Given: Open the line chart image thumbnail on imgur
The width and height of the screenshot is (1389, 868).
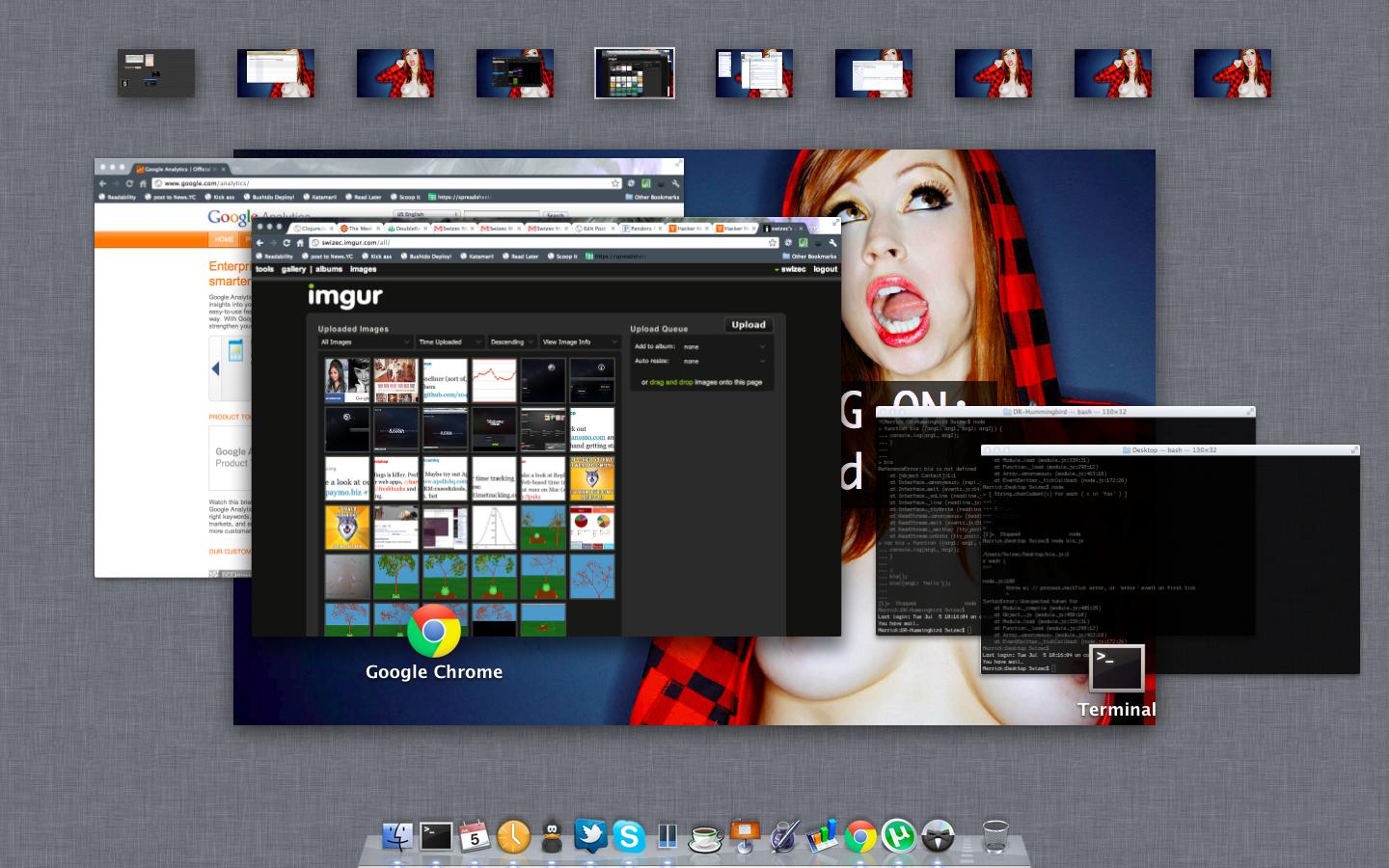Looking at the screenshot, I should 494,380.
